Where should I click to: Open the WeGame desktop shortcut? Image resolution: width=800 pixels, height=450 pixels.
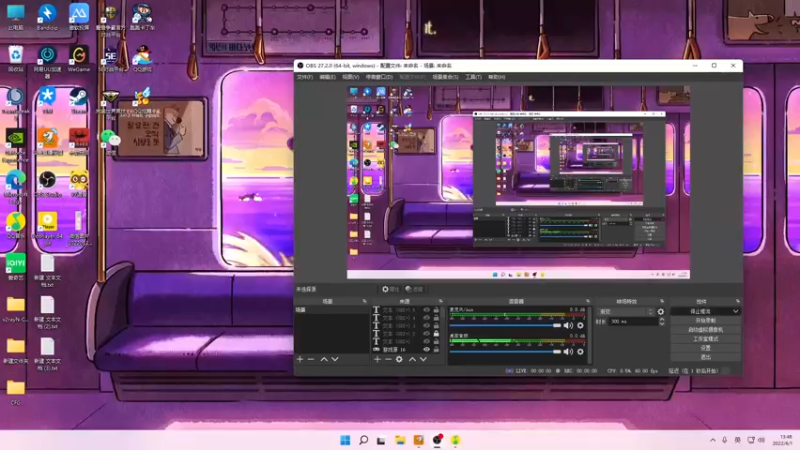(79, 59)
